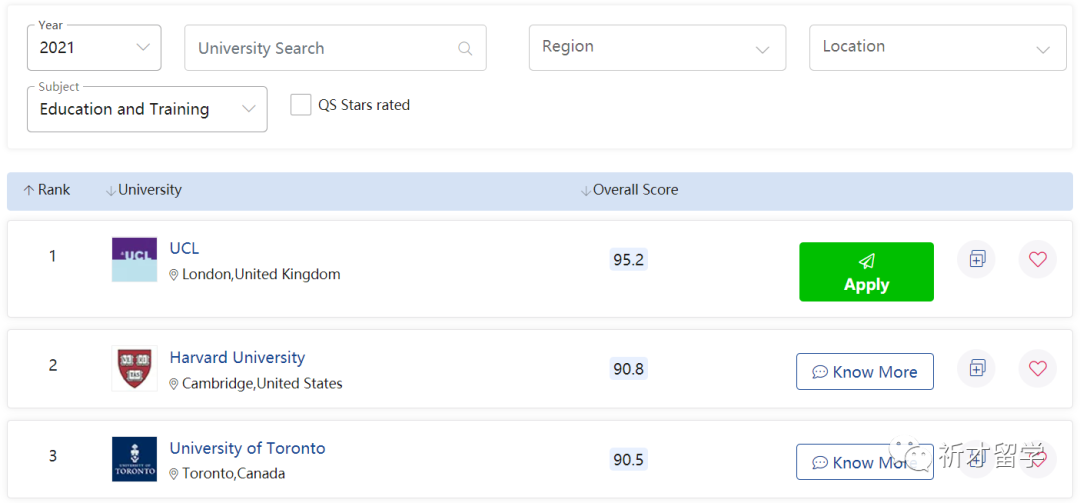Click the UCL logo thumbnail
Screen dimensions: 1080x503
134,259
